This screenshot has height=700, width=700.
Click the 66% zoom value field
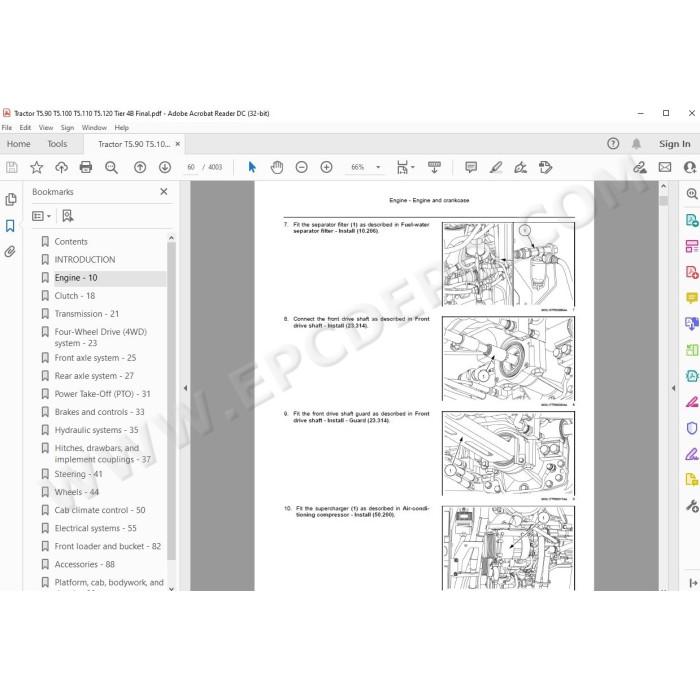click(x=358, y=167)
